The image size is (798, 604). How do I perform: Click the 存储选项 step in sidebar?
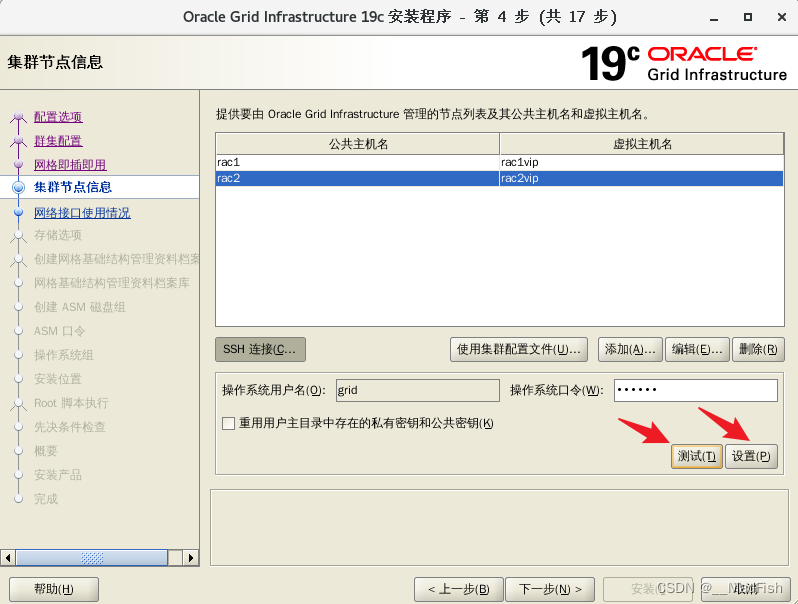coord(58,235)
